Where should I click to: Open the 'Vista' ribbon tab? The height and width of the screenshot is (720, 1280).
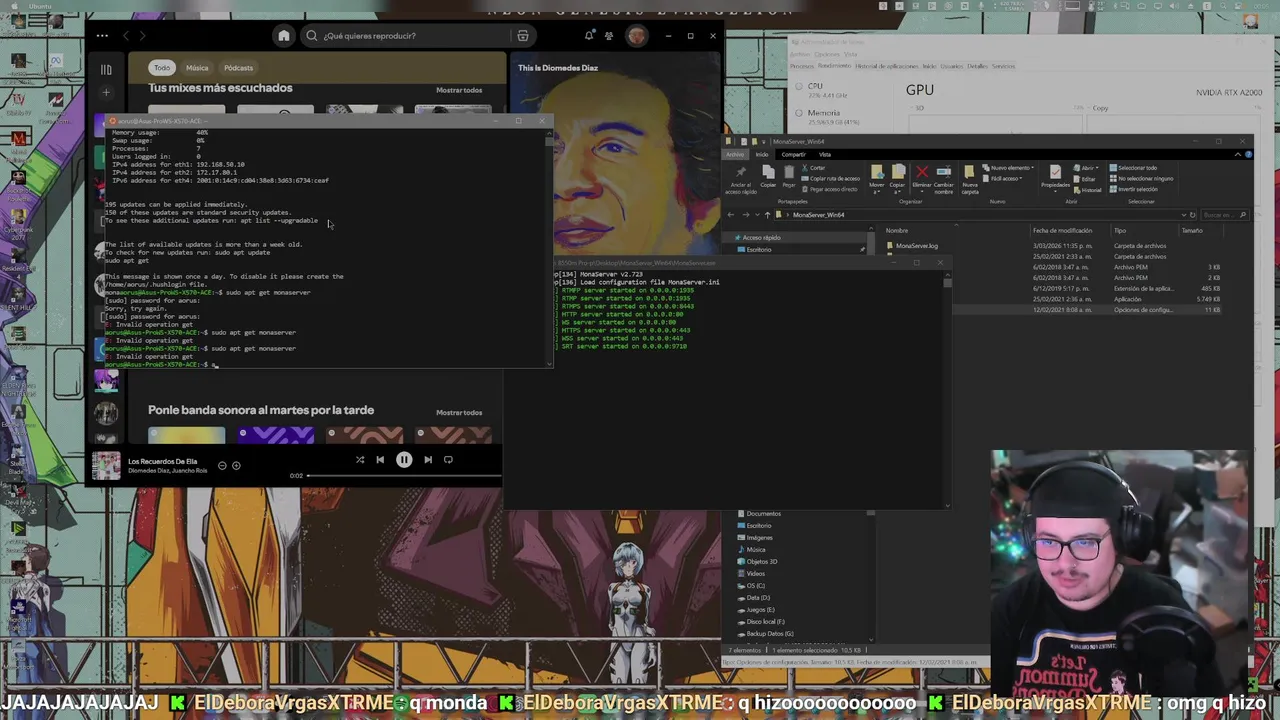click(x=825, y=154)
